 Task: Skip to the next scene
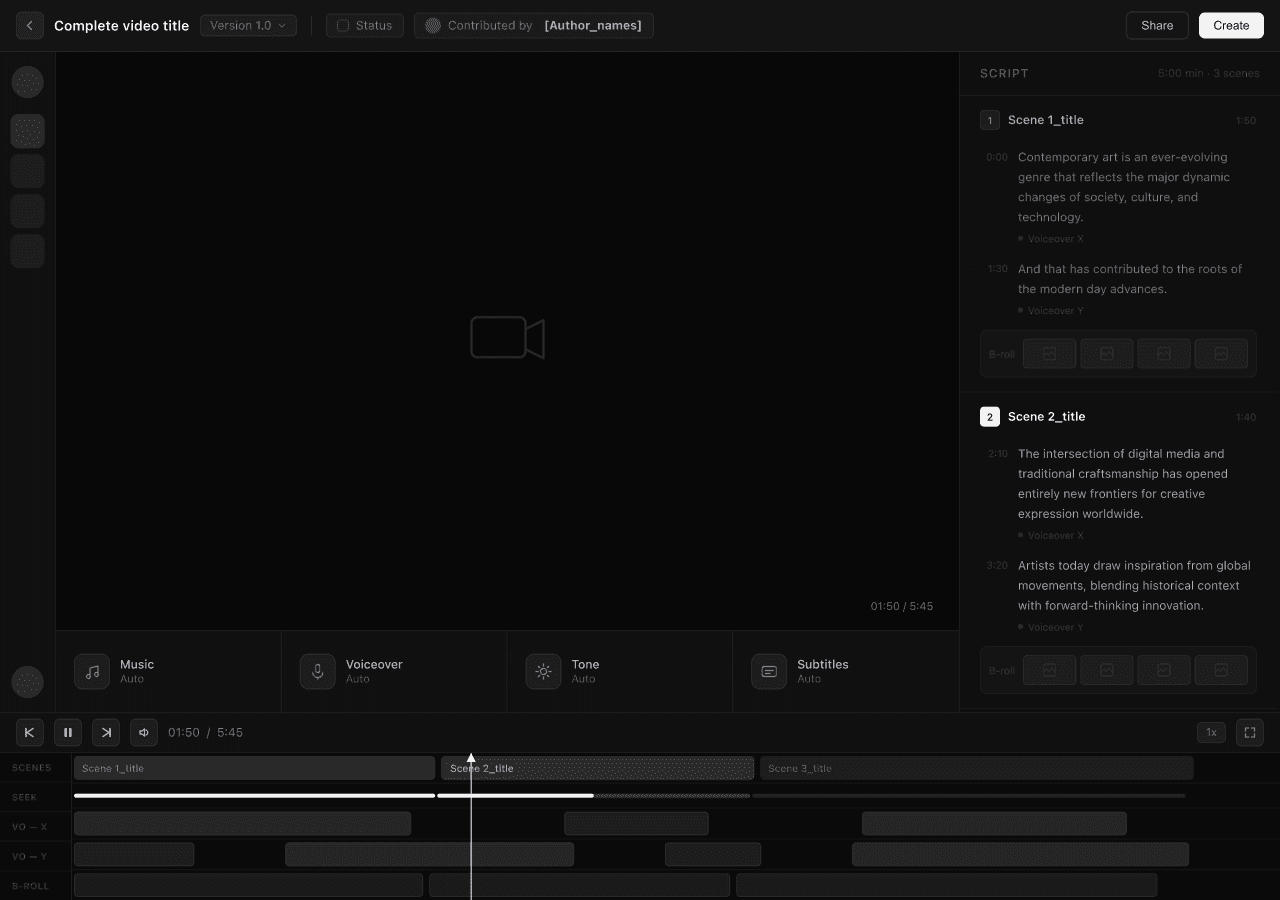click(106, 732)
